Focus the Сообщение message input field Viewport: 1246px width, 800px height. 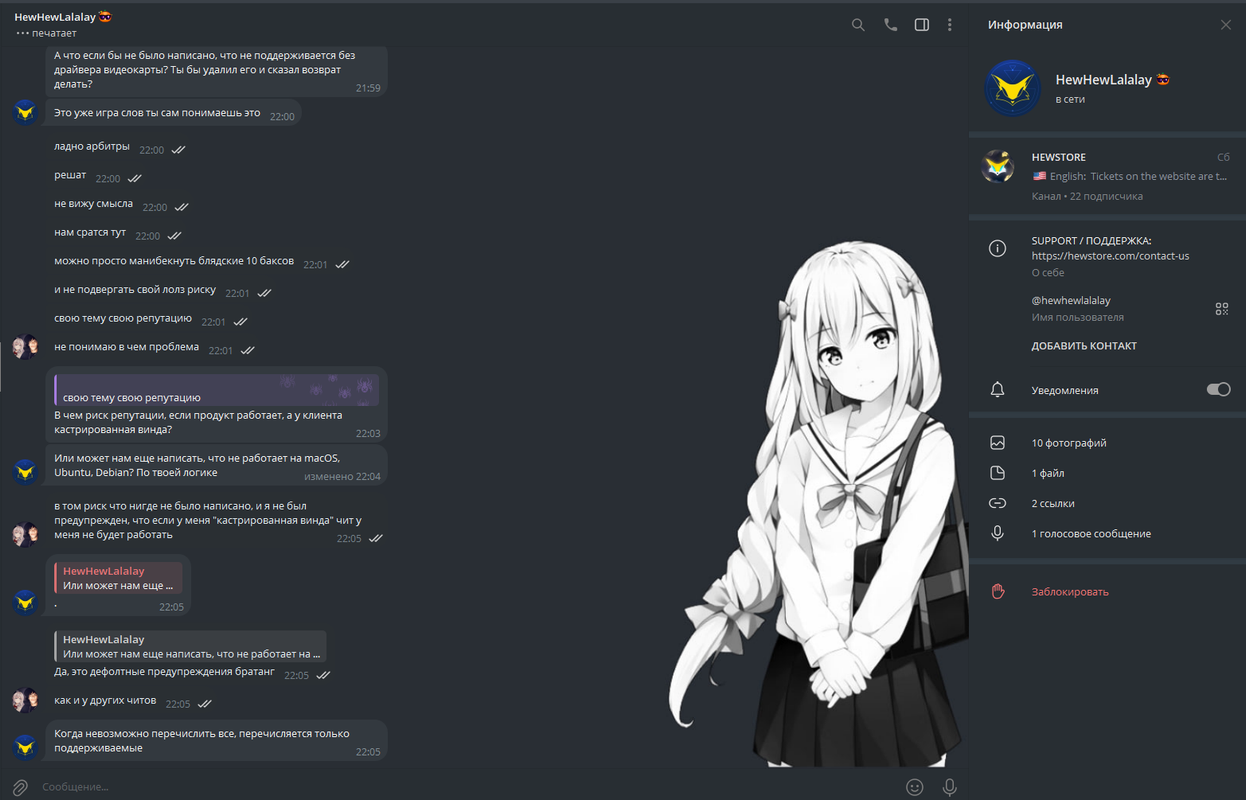pos(465,787)
